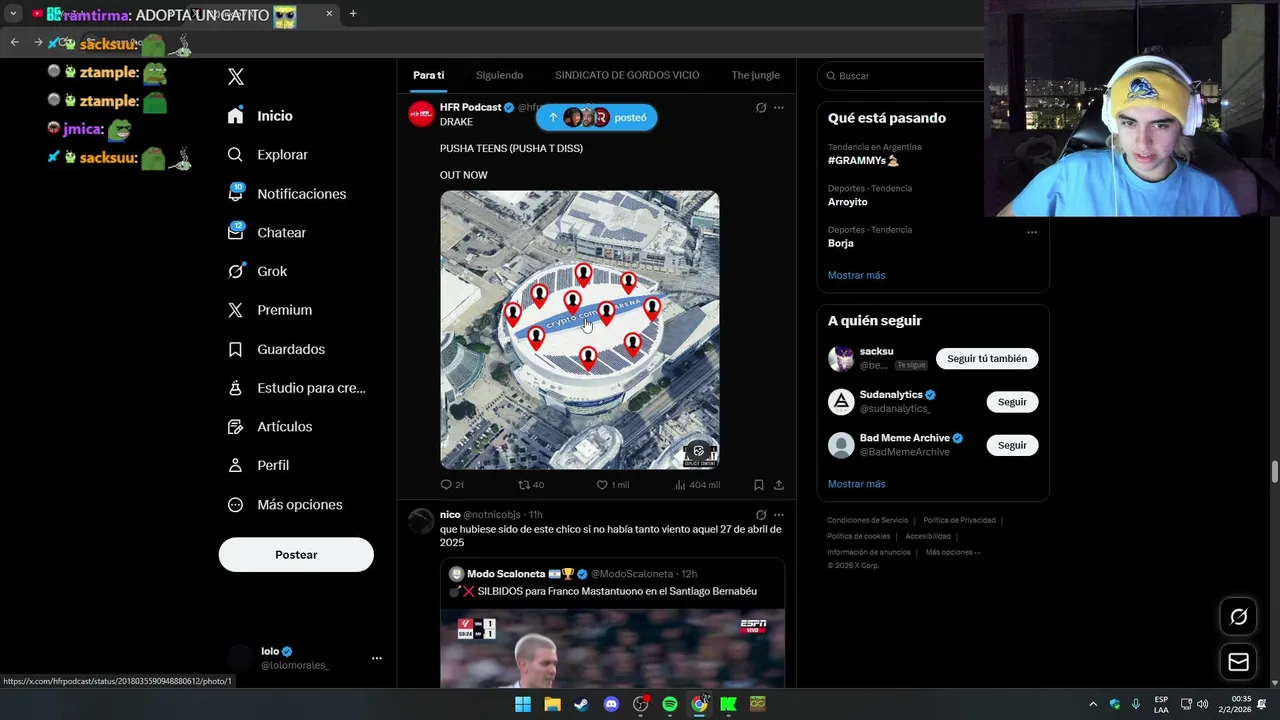Viewport: 1280px width, 720px height.
Task: Open Premium from the sidebar
Action: (269, 310)
